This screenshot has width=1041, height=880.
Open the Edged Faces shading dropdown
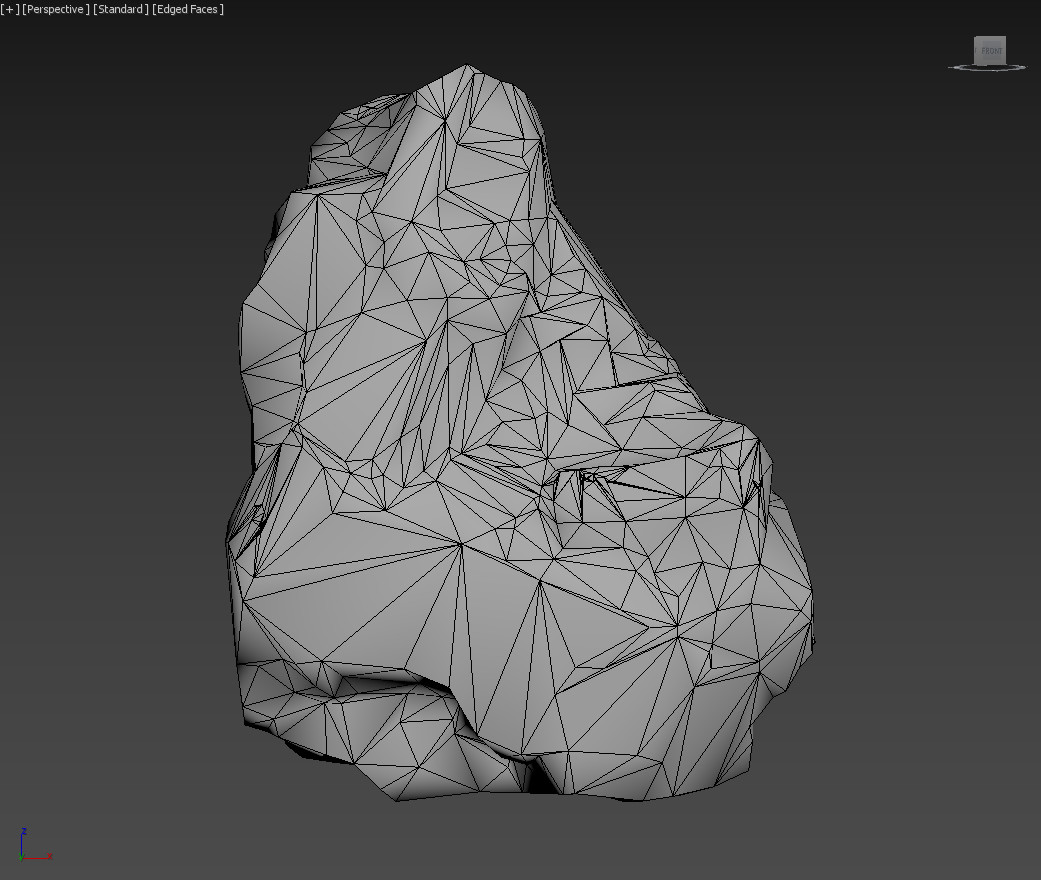point(186,9)
